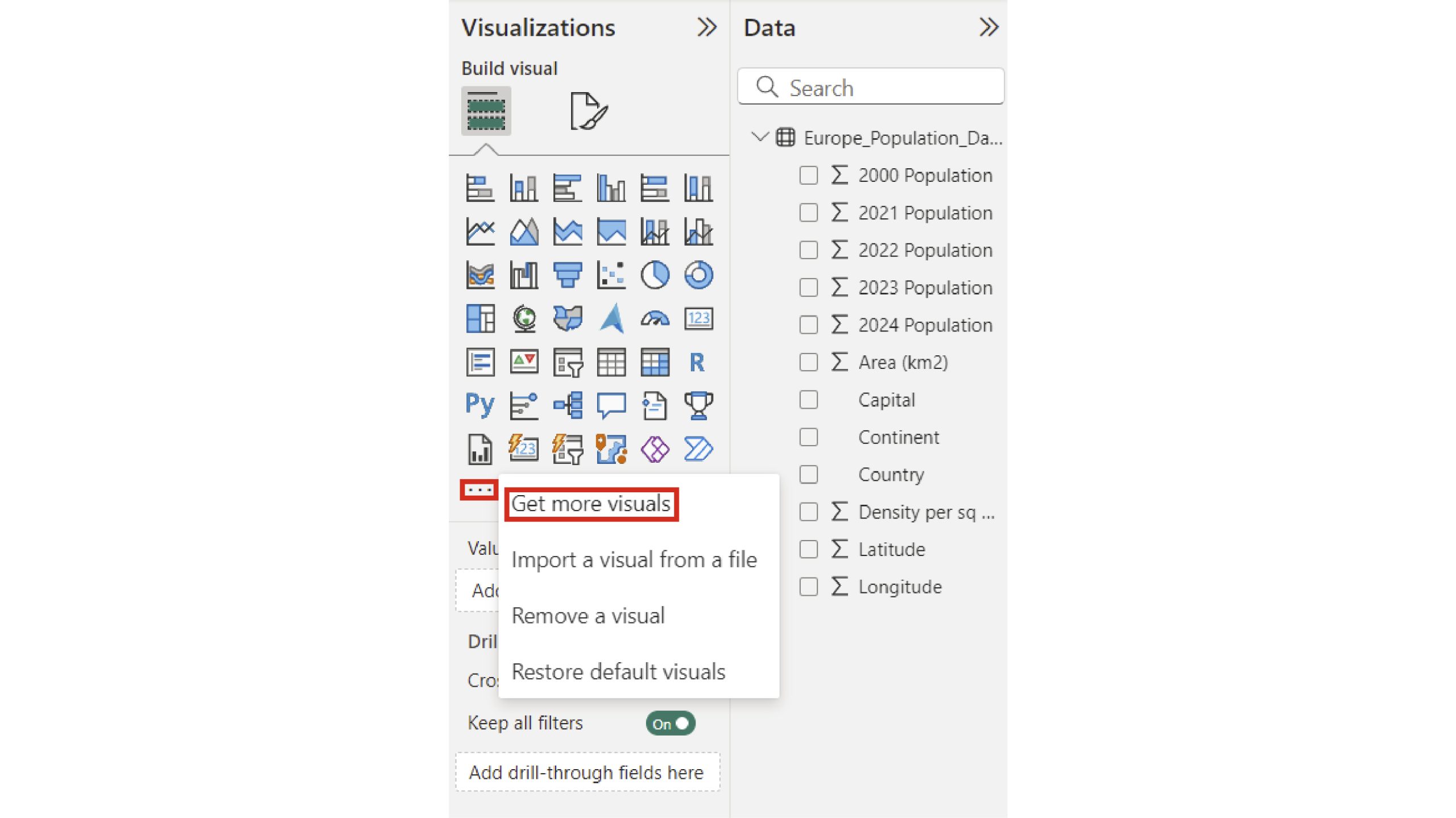The height and width of the screenshot is (818, 1456).
Task: Select the Python visual icon
Action: (479, 404)
